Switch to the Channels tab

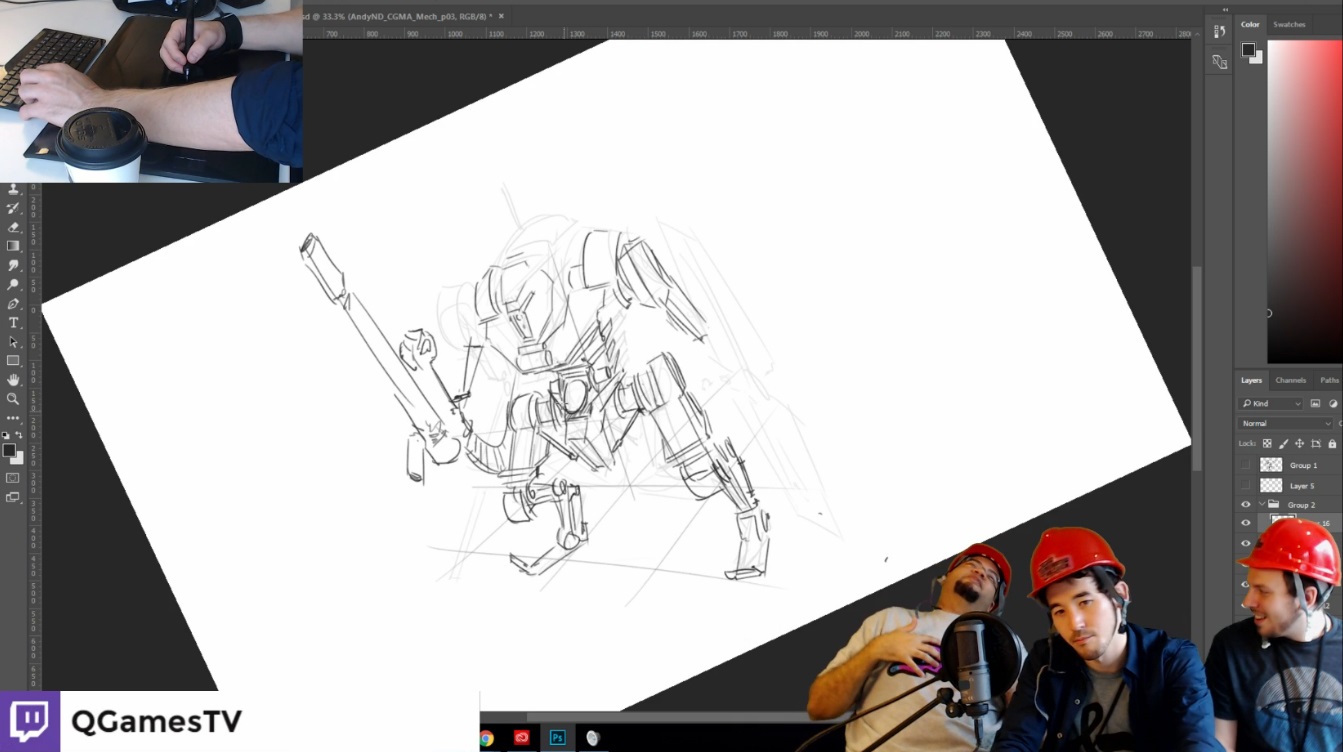1290,380
